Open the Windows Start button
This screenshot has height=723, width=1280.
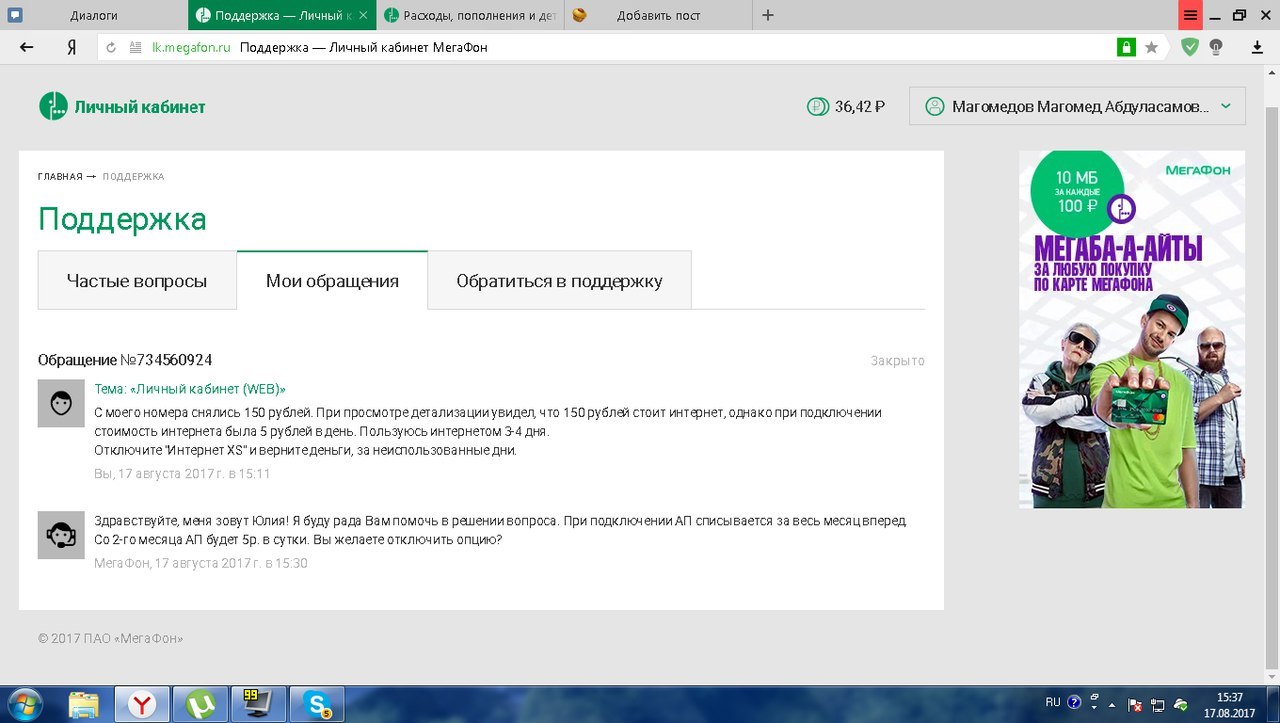point(25,704)
